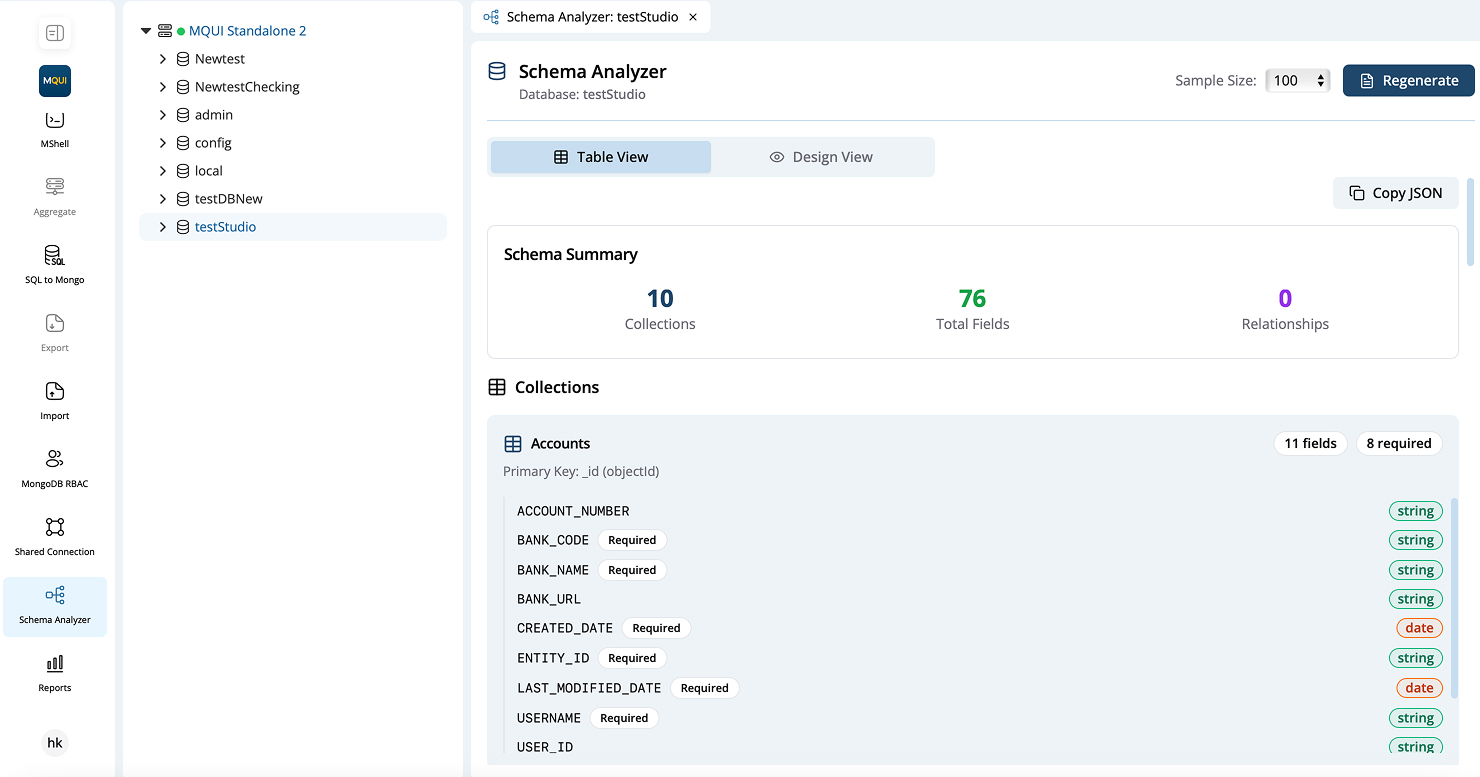Collapse the MQUI Standalone 2 connection
This screenshot has height=777, width=1480.
tap(146, 30)
